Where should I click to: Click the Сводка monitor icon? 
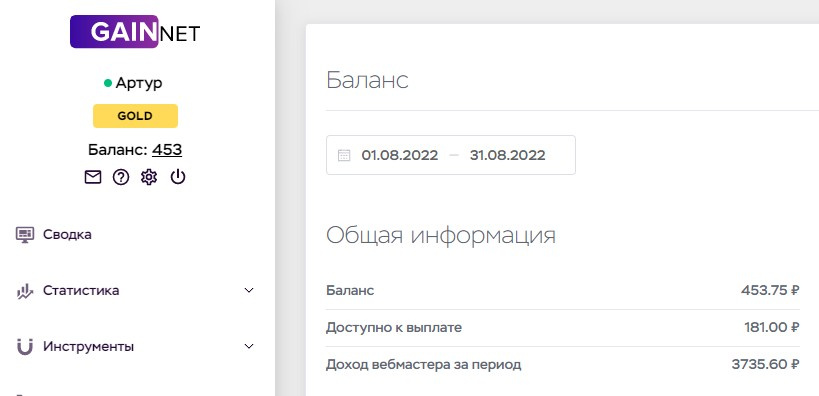[25, 235]
